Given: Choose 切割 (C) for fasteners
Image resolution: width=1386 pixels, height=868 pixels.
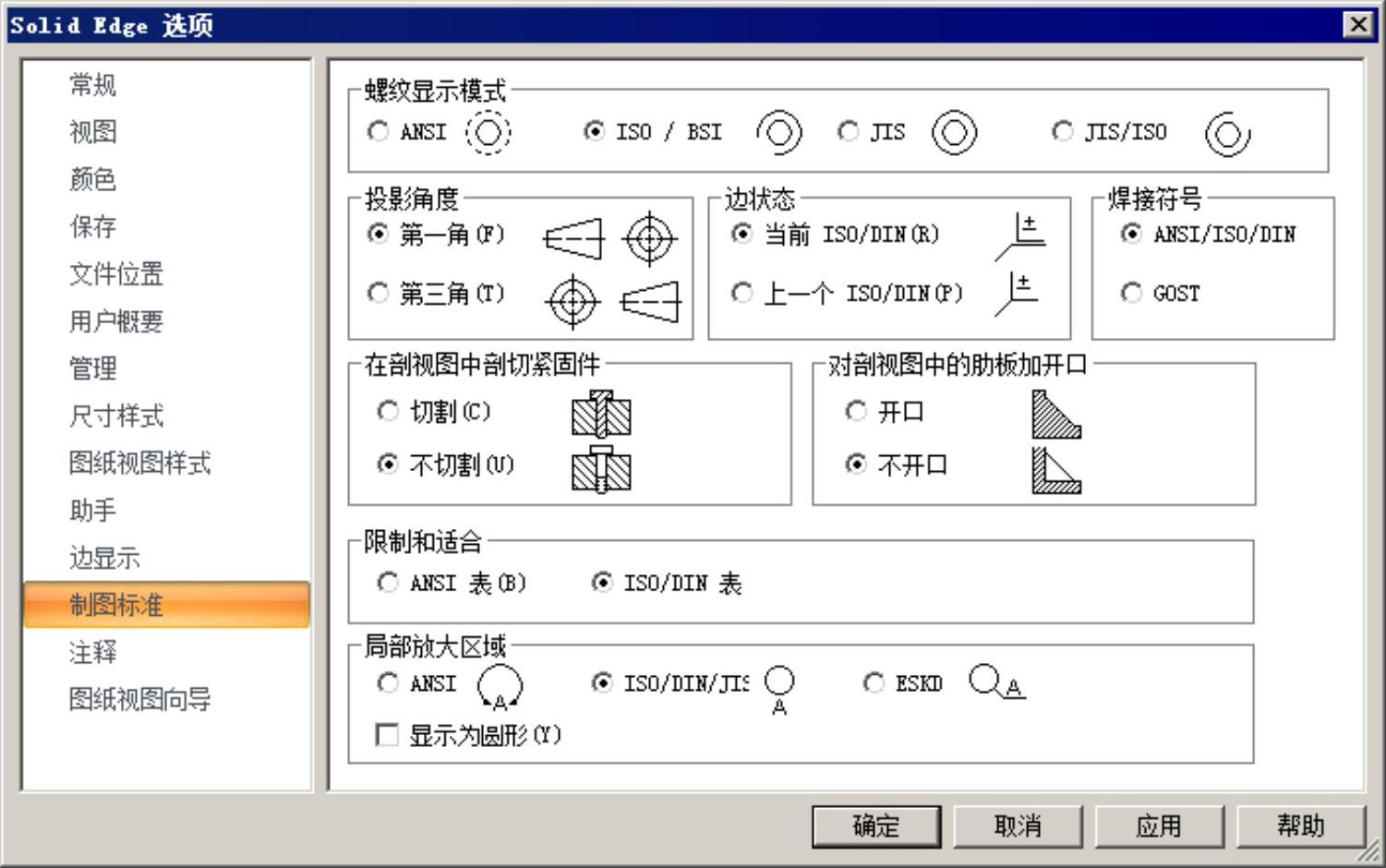Looking at the screenshot, I should tap(388, 411).
